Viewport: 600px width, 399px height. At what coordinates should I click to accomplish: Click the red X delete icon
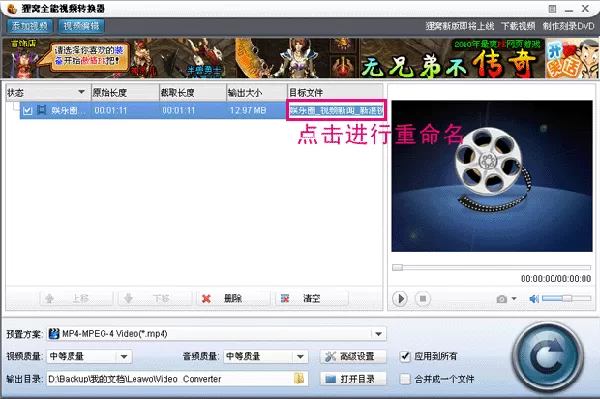pyautogui.click(x=206, y=299)
